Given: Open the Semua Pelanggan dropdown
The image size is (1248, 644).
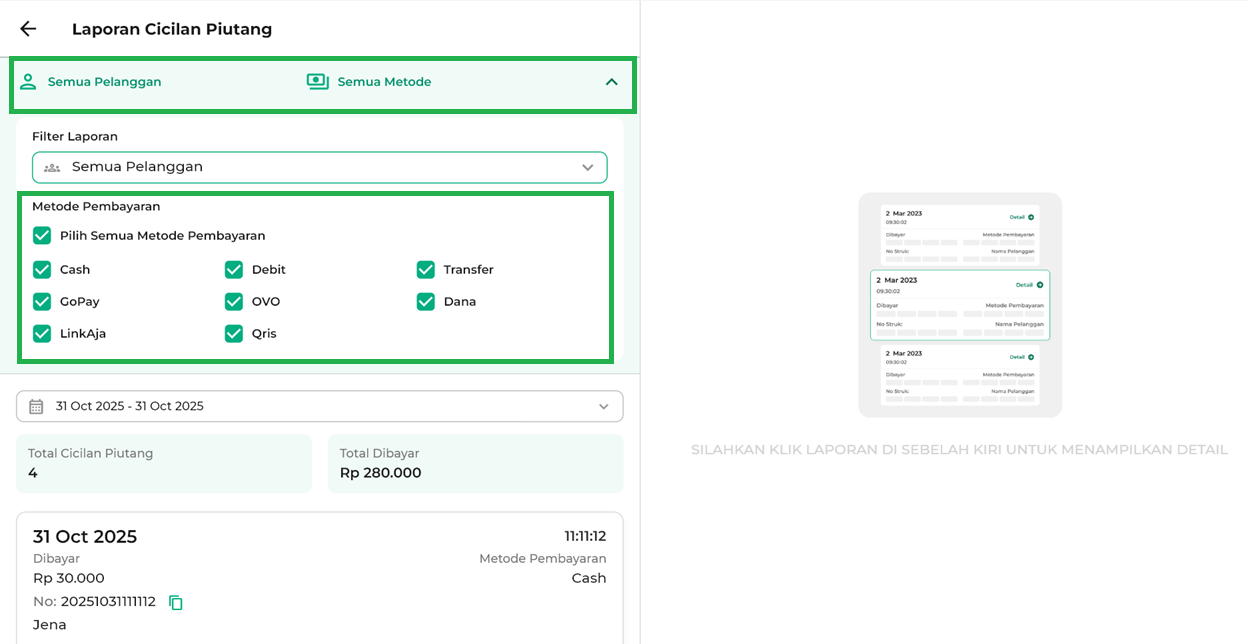Looking at the screenshot, I should pos(319,167).
